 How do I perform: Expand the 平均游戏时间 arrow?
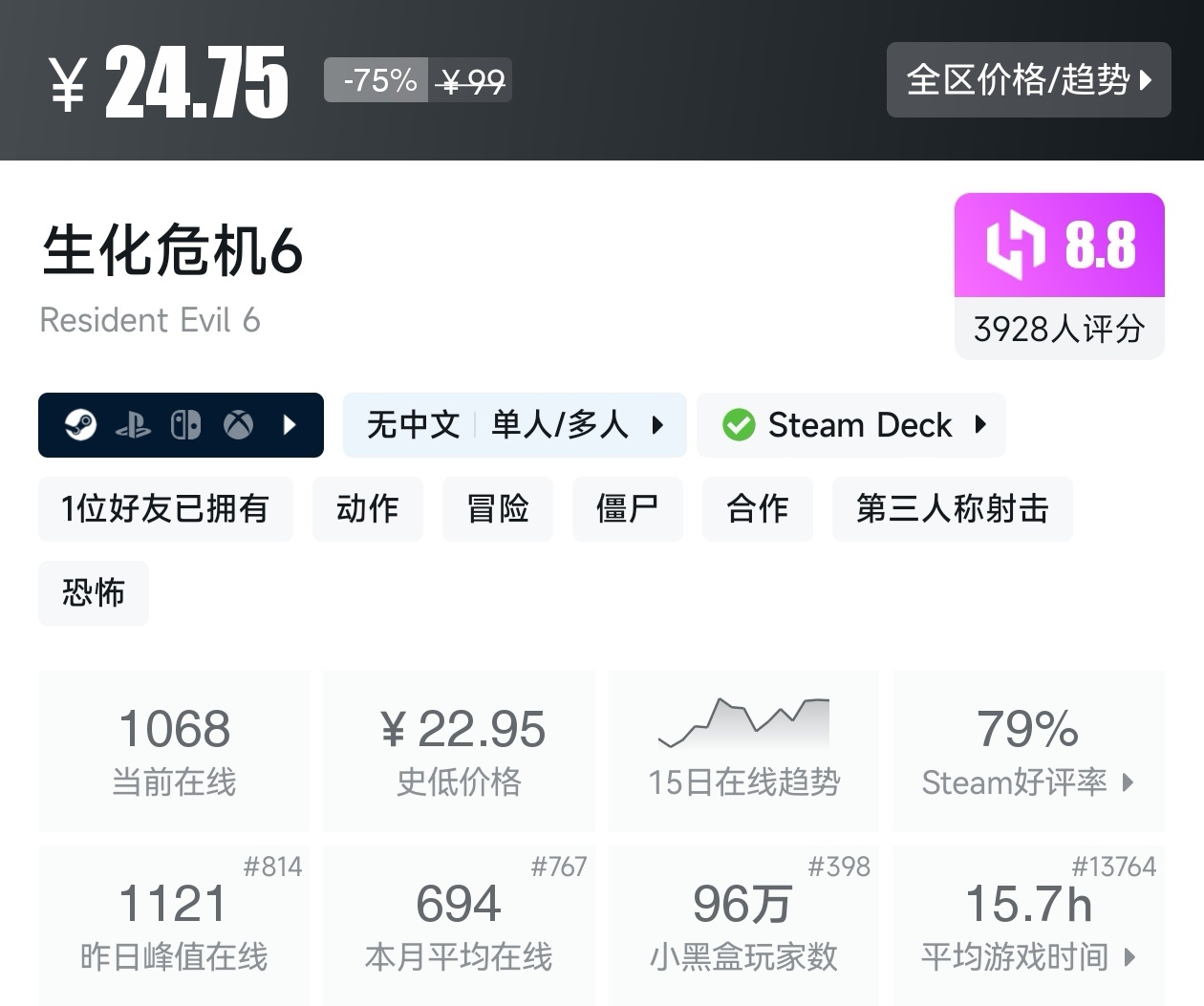1129,956
